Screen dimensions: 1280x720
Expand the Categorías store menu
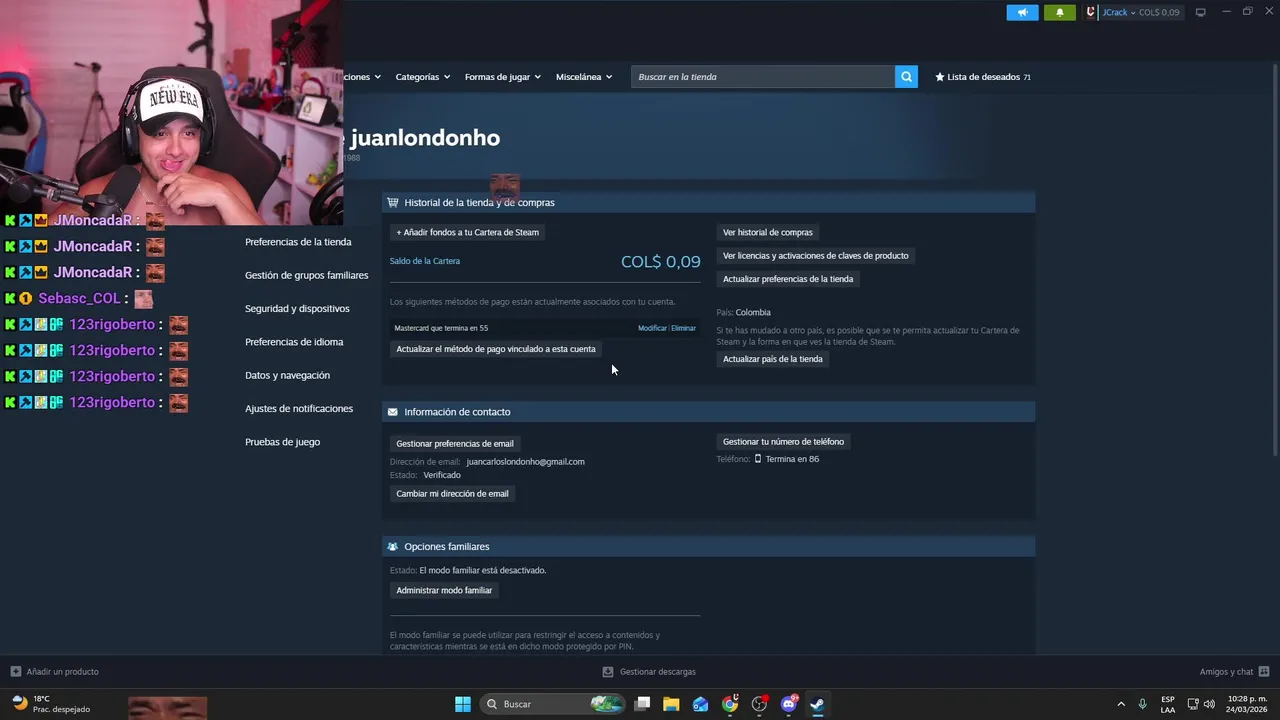[422, 77]
